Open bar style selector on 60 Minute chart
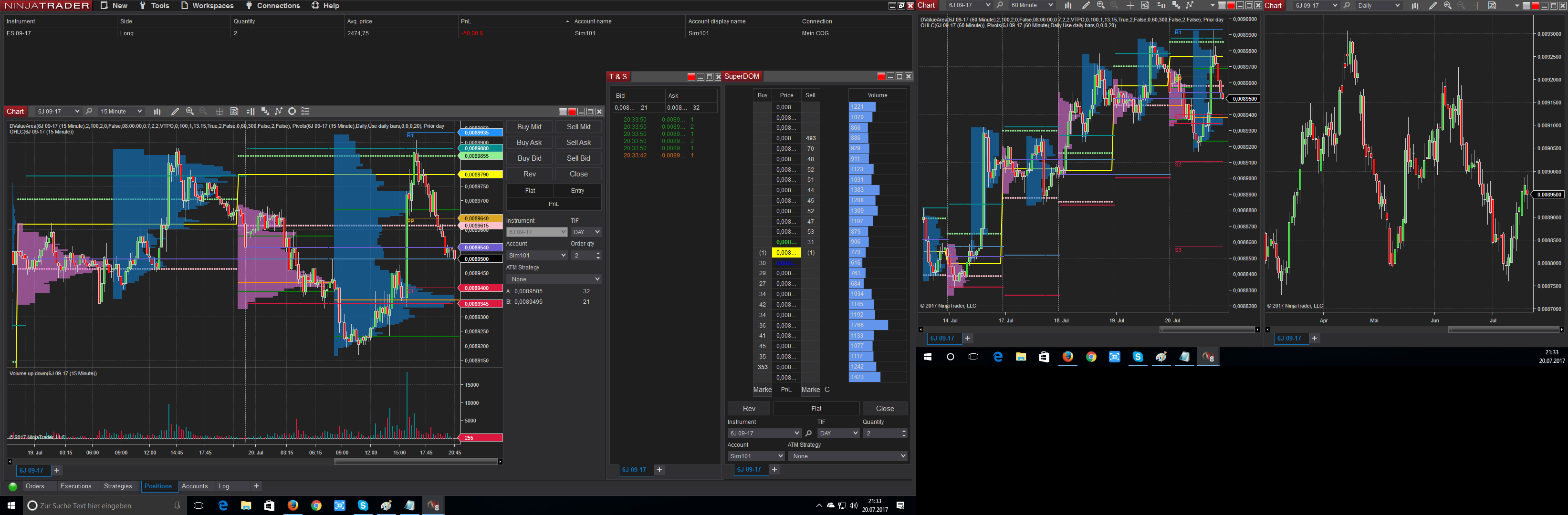Screen dimensions: 1568x515 click(1067, 5)
